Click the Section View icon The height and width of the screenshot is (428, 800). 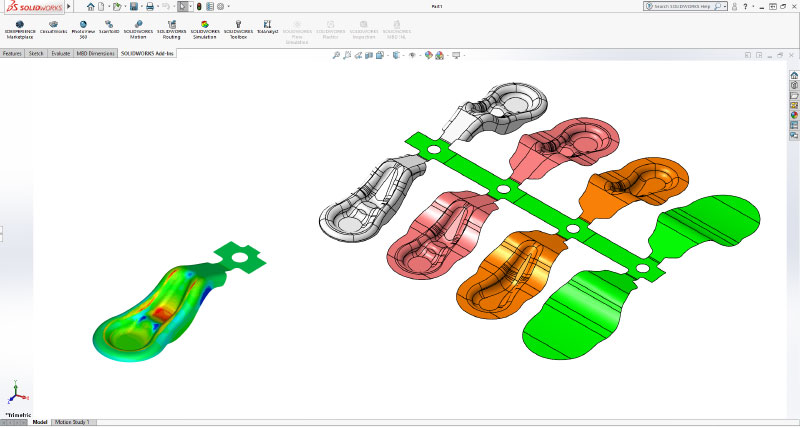click(x=369, y=55)
